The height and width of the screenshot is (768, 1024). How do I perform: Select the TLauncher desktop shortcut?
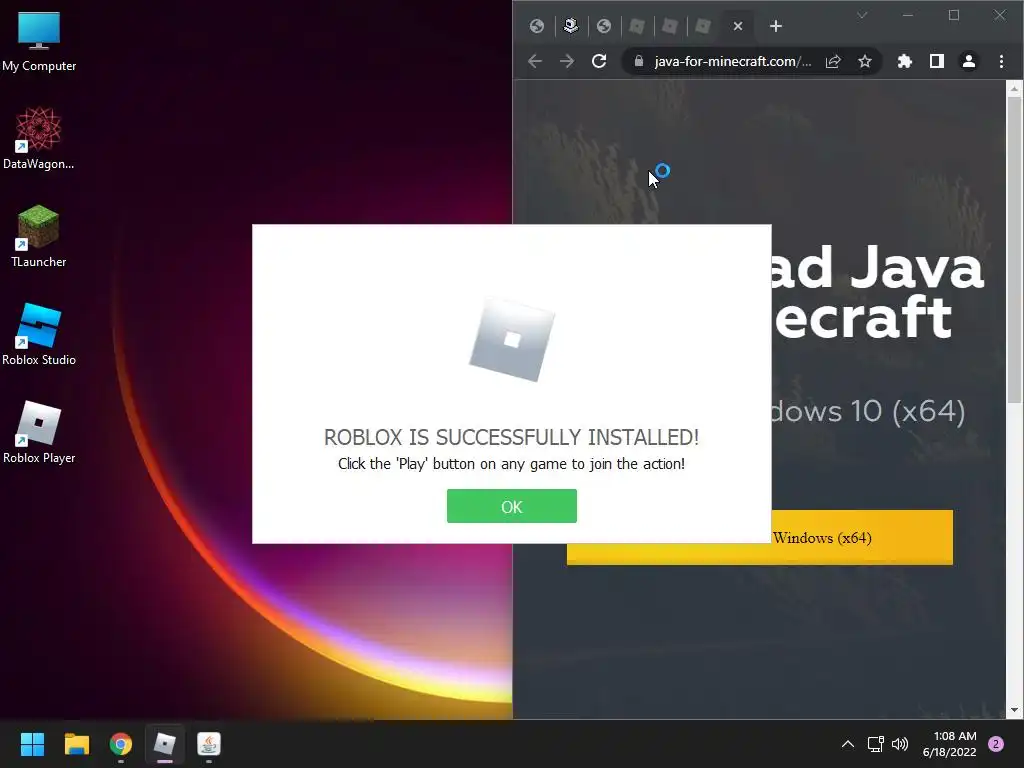(x=39, y=236)
